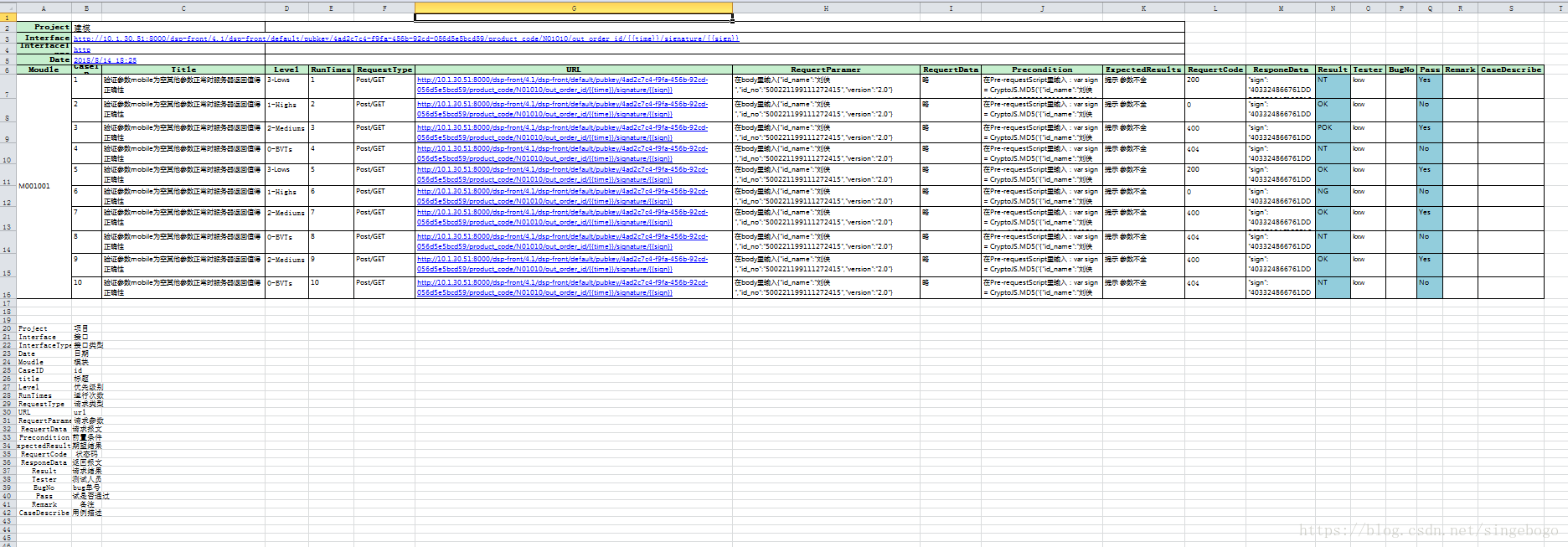This screenshot has height=547, width=1568.
Task: Open URL link for case 1
Action: [562, 85]
